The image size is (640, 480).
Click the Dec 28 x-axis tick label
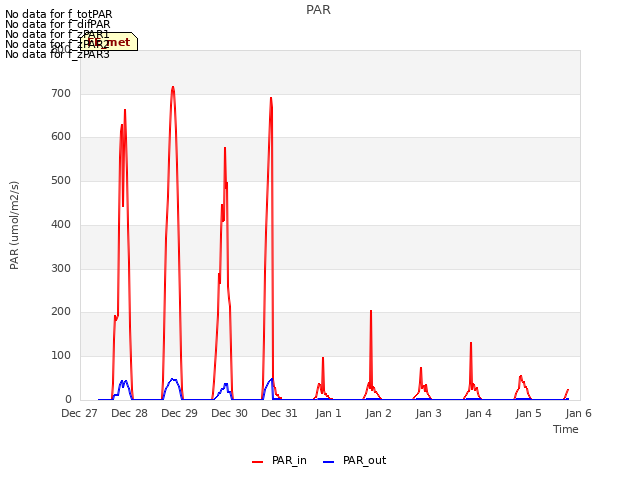click(129, 413)
